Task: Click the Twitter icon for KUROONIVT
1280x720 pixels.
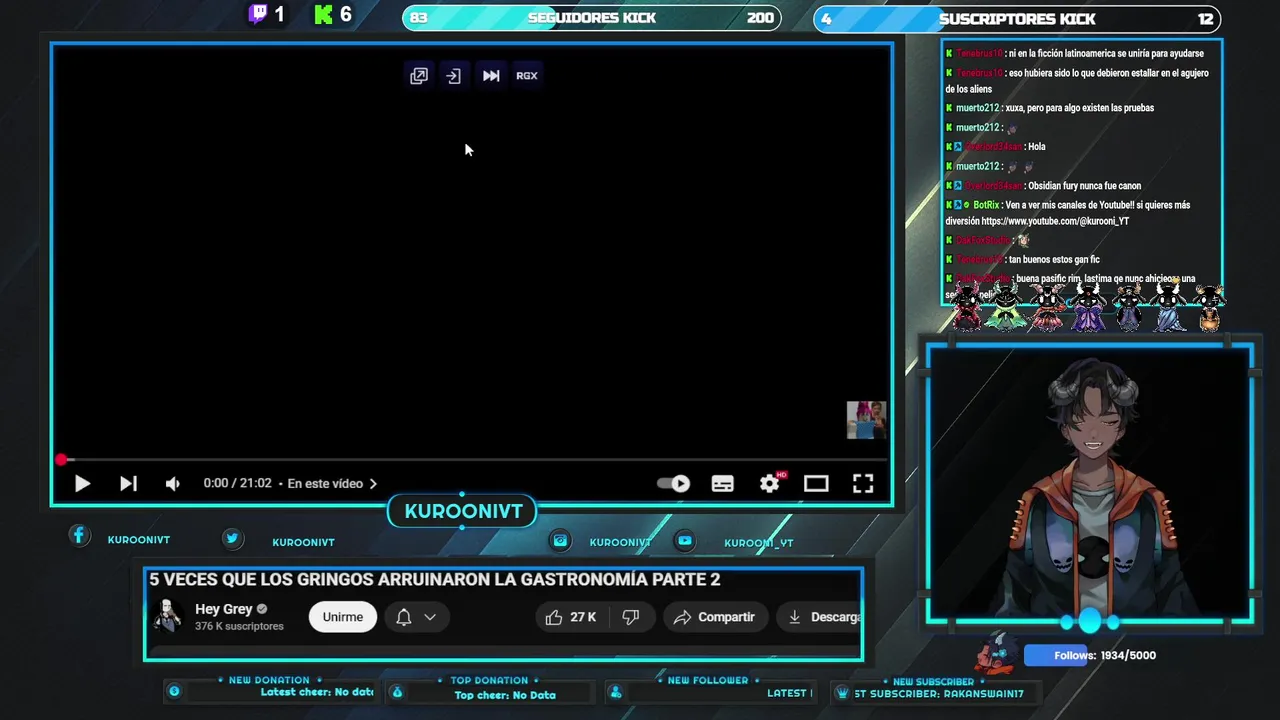Action: (x=232, y=538)
